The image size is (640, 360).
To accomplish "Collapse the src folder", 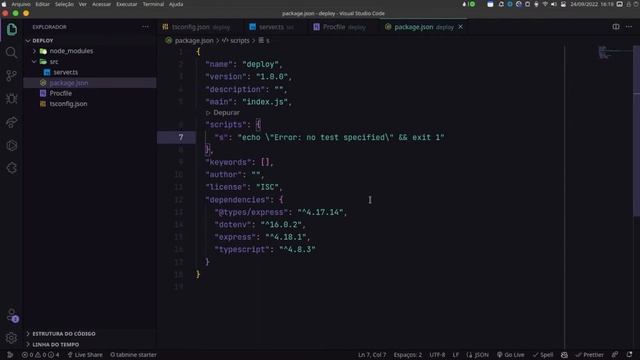I will 54,62.
